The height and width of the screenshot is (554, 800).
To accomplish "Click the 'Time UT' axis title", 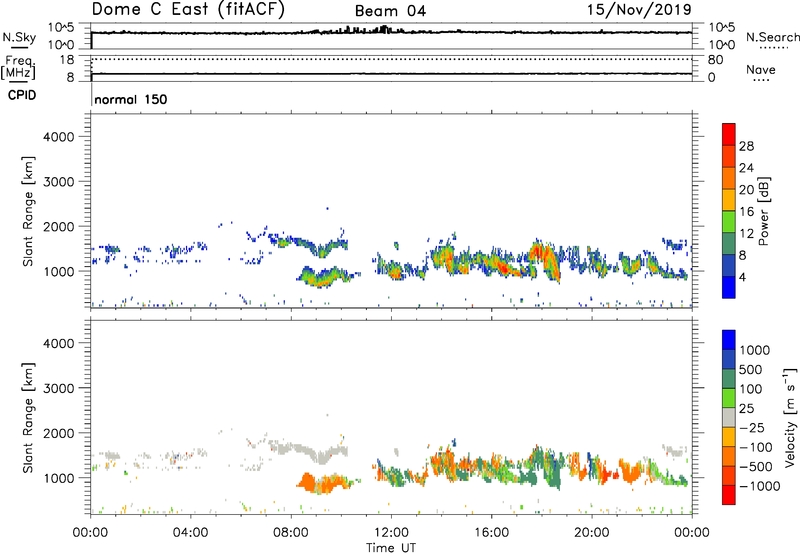I will [x=391, y=548].
